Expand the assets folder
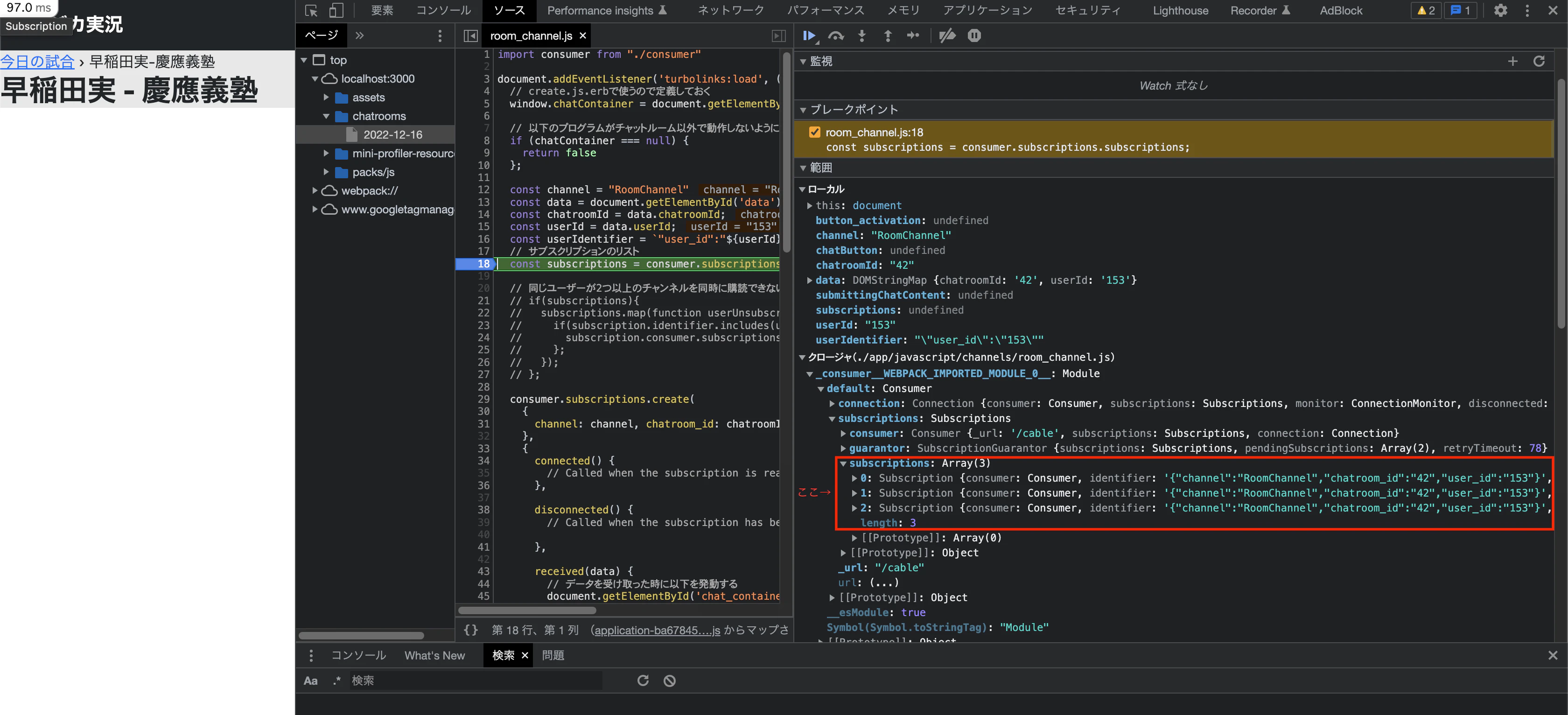The image size is (1568, 715). coord(326,98)
